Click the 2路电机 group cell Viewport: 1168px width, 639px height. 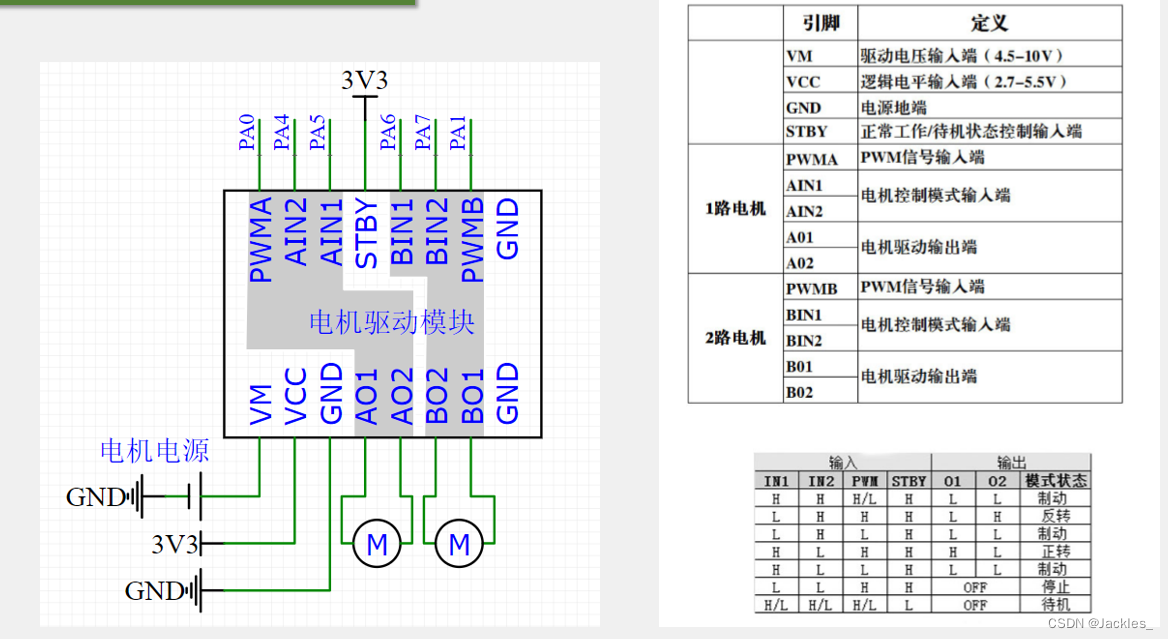click(735, 338)
